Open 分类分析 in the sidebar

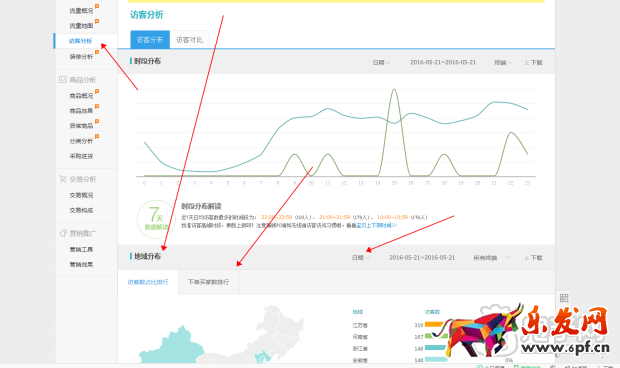[81, 141]
